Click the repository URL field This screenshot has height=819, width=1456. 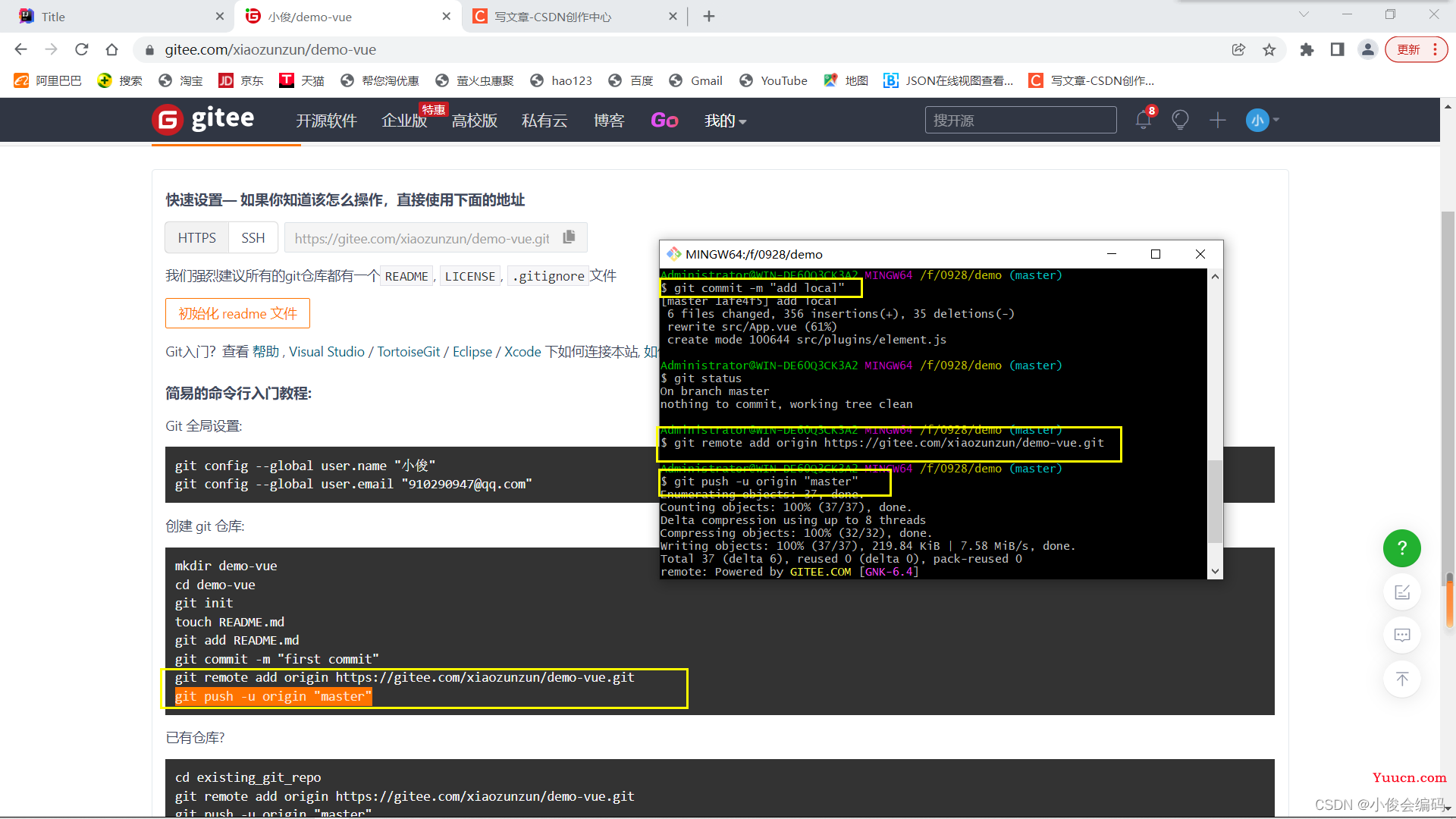point(422,238)
